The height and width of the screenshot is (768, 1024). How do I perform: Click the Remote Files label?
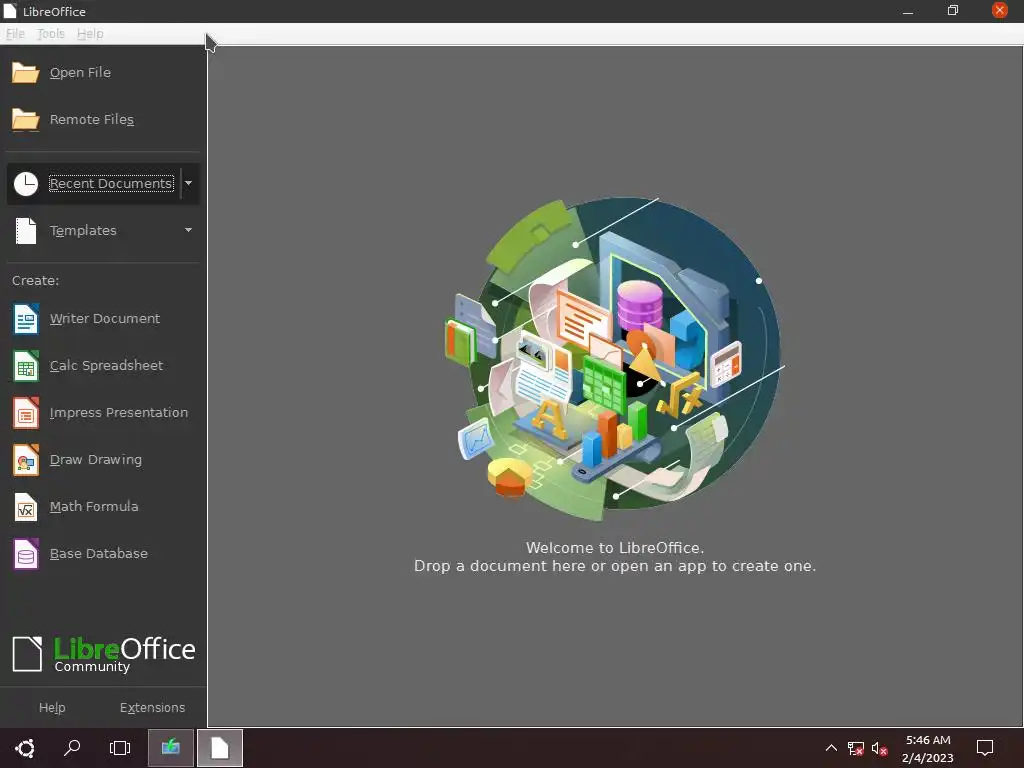(92, 120)
